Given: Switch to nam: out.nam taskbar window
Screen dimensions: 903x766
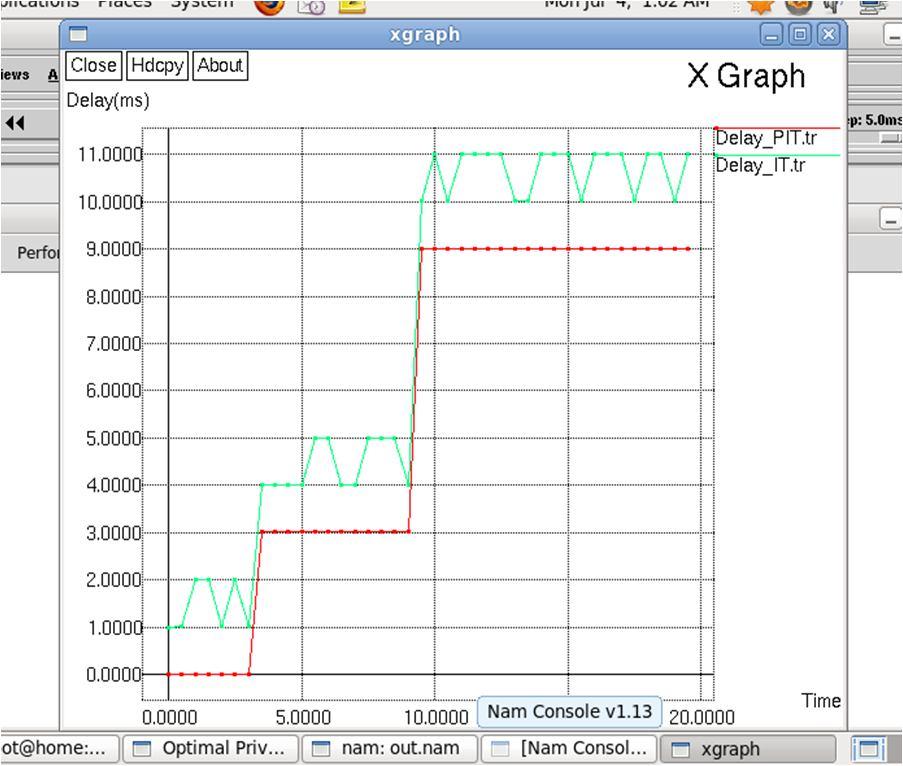Looking at the screenshot, I should coord(390,748).
